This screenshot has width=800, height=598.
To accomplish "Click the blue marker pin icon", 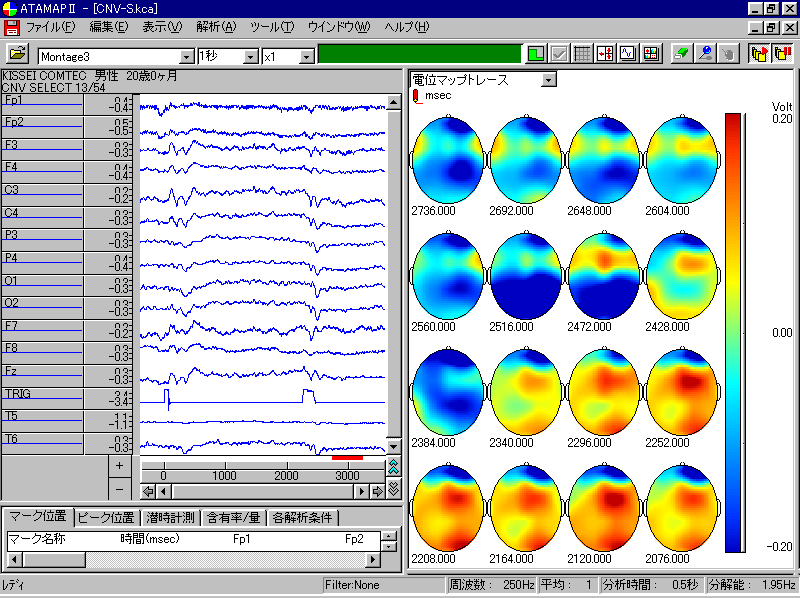I will 705,55.
